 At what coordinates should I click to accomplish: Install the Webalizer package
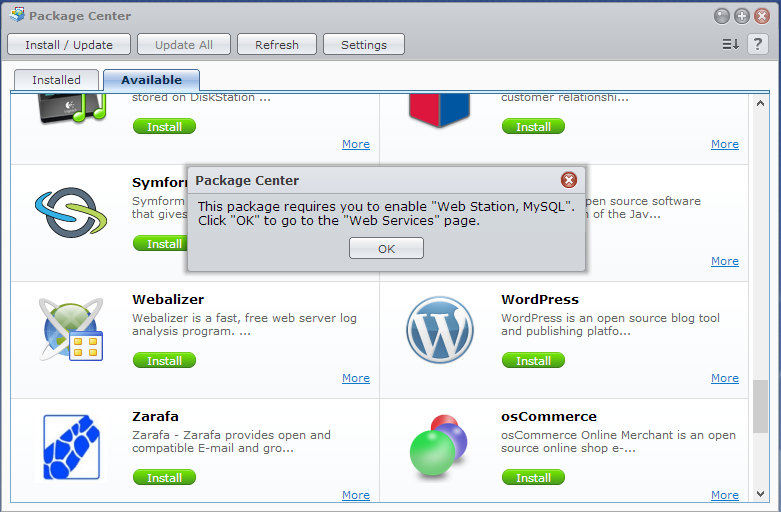[x=164, y=360]
